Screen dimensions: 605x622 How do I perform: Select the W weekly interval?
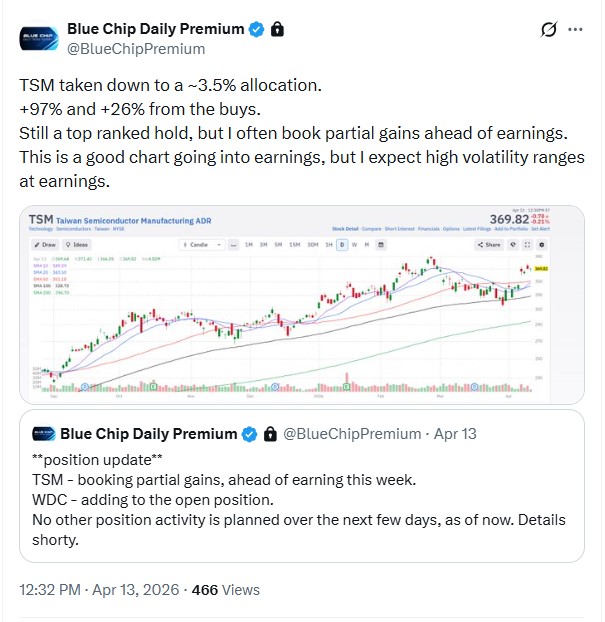(355, 244)
